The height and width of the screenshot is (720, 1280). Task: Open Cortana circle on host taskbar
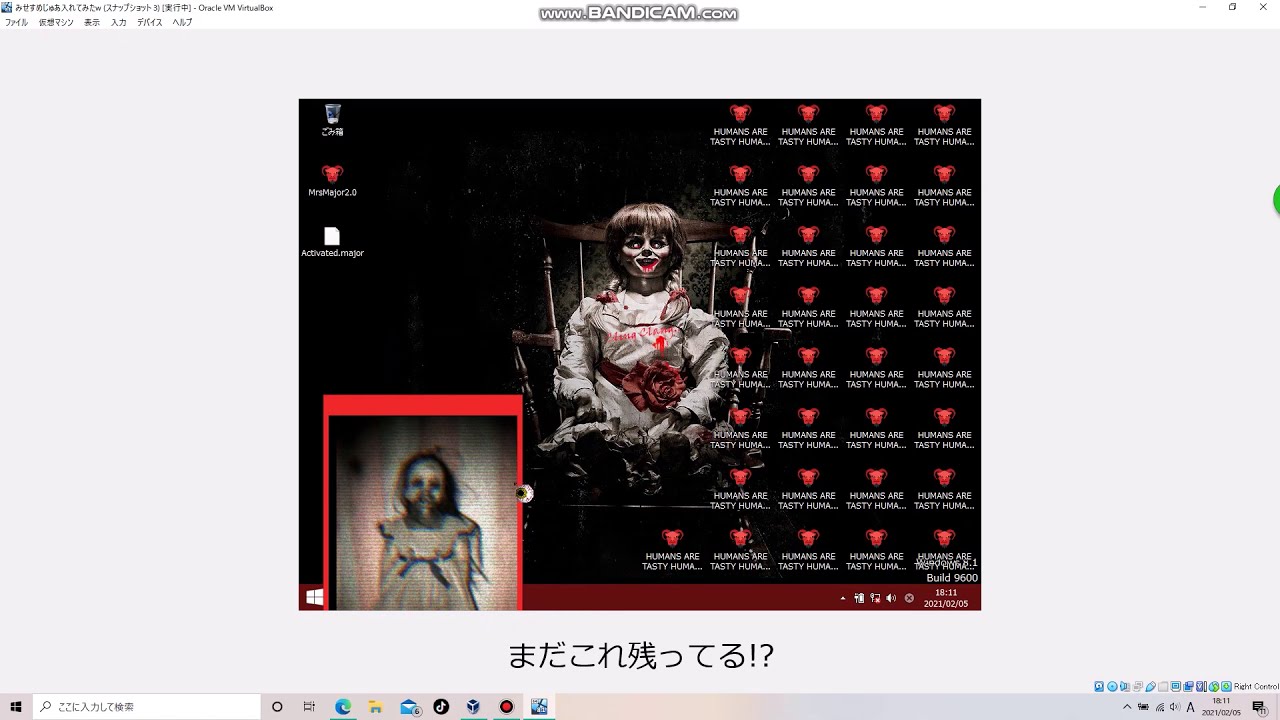tap(277, 707)
